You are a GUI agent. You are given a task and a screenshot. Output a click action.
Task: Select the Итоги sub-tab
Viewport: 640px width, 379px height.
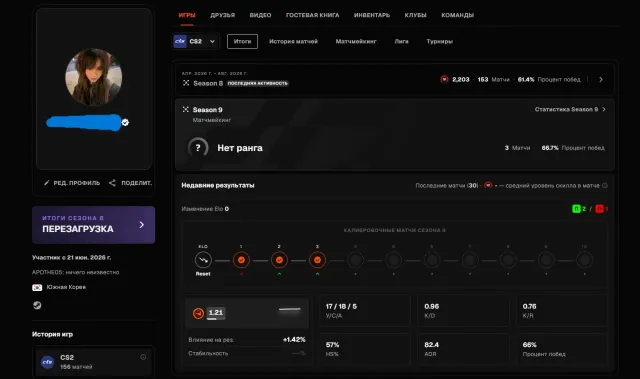point(242,41)
